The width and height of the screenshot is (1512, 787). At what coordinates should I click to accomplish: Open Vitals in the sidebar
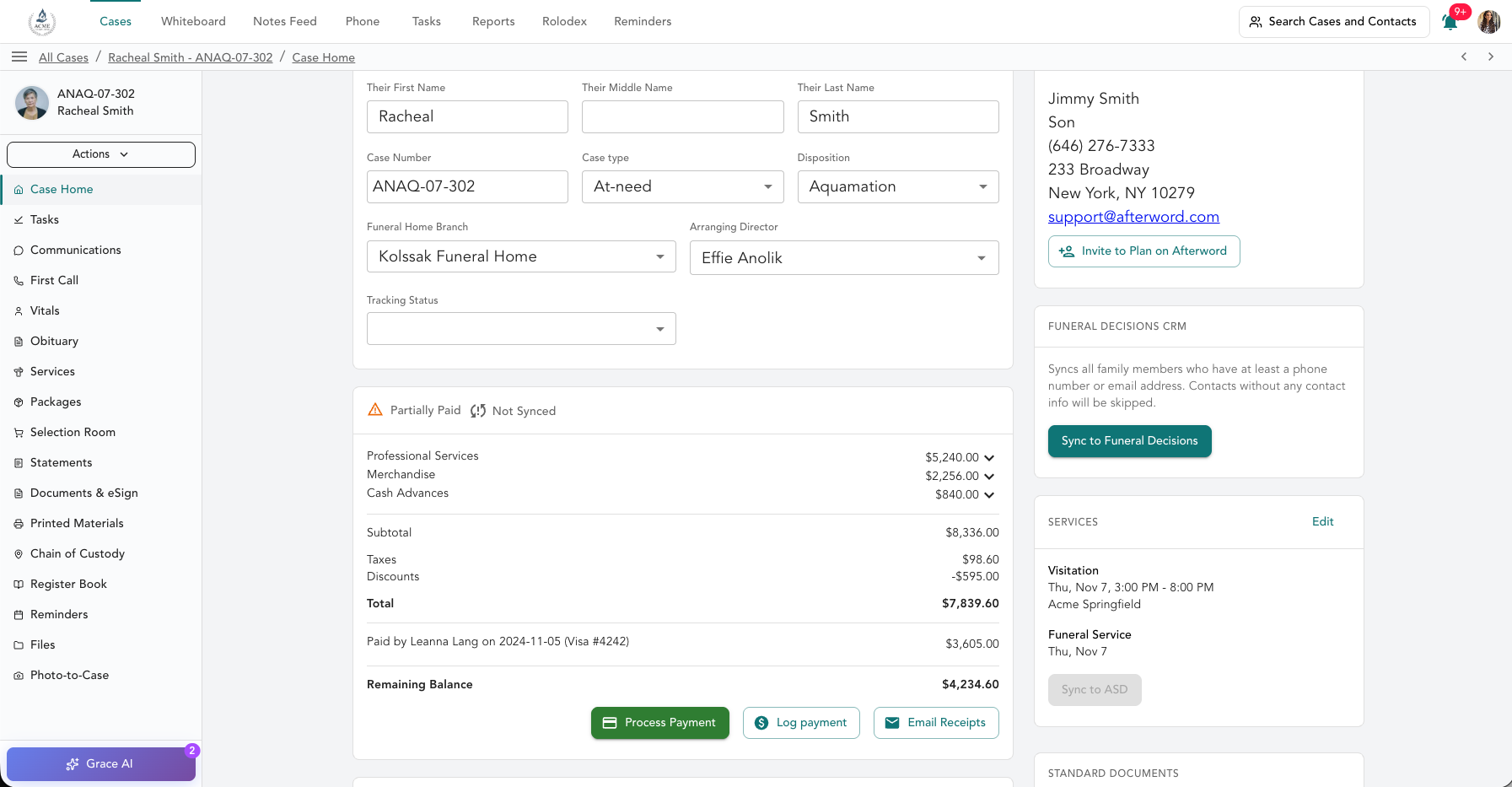(101, 310)
